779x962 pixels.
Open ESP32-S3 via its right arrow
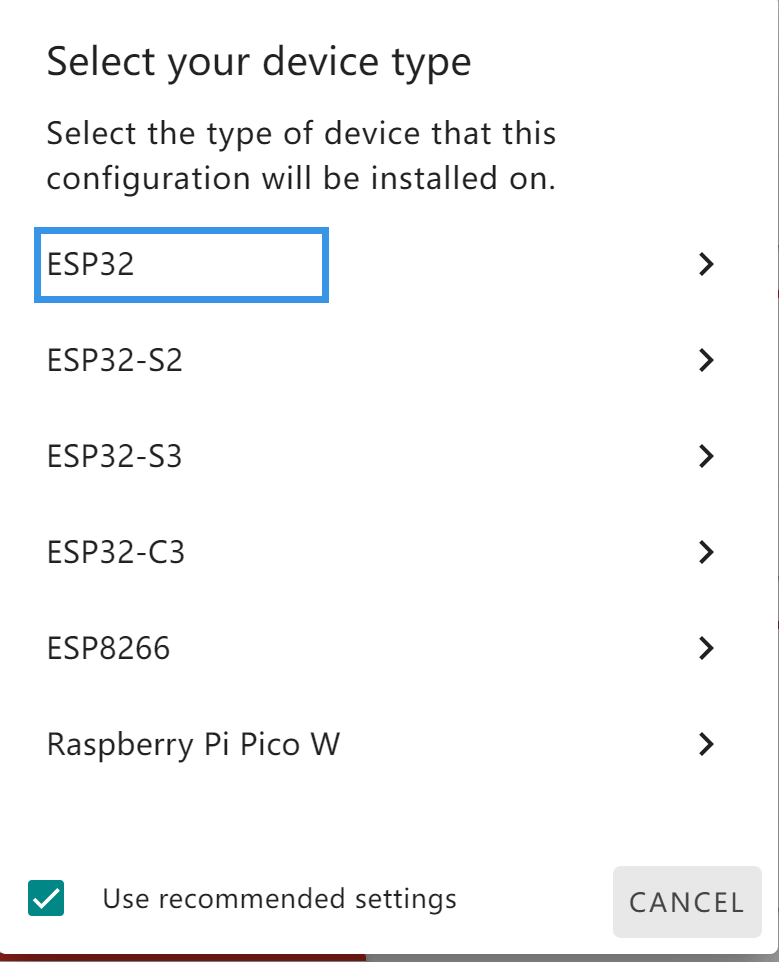(x=707, y=456)
